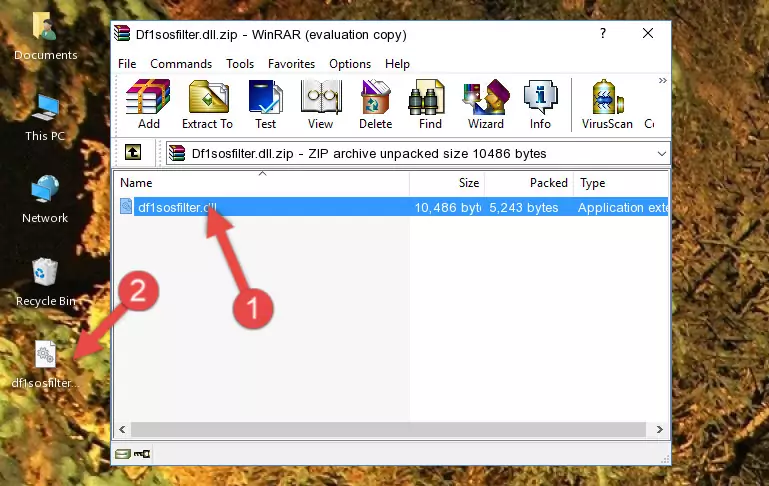Screen dimensions: 769x486
Task: Sort the list by Type column
Action: (620, 183)
